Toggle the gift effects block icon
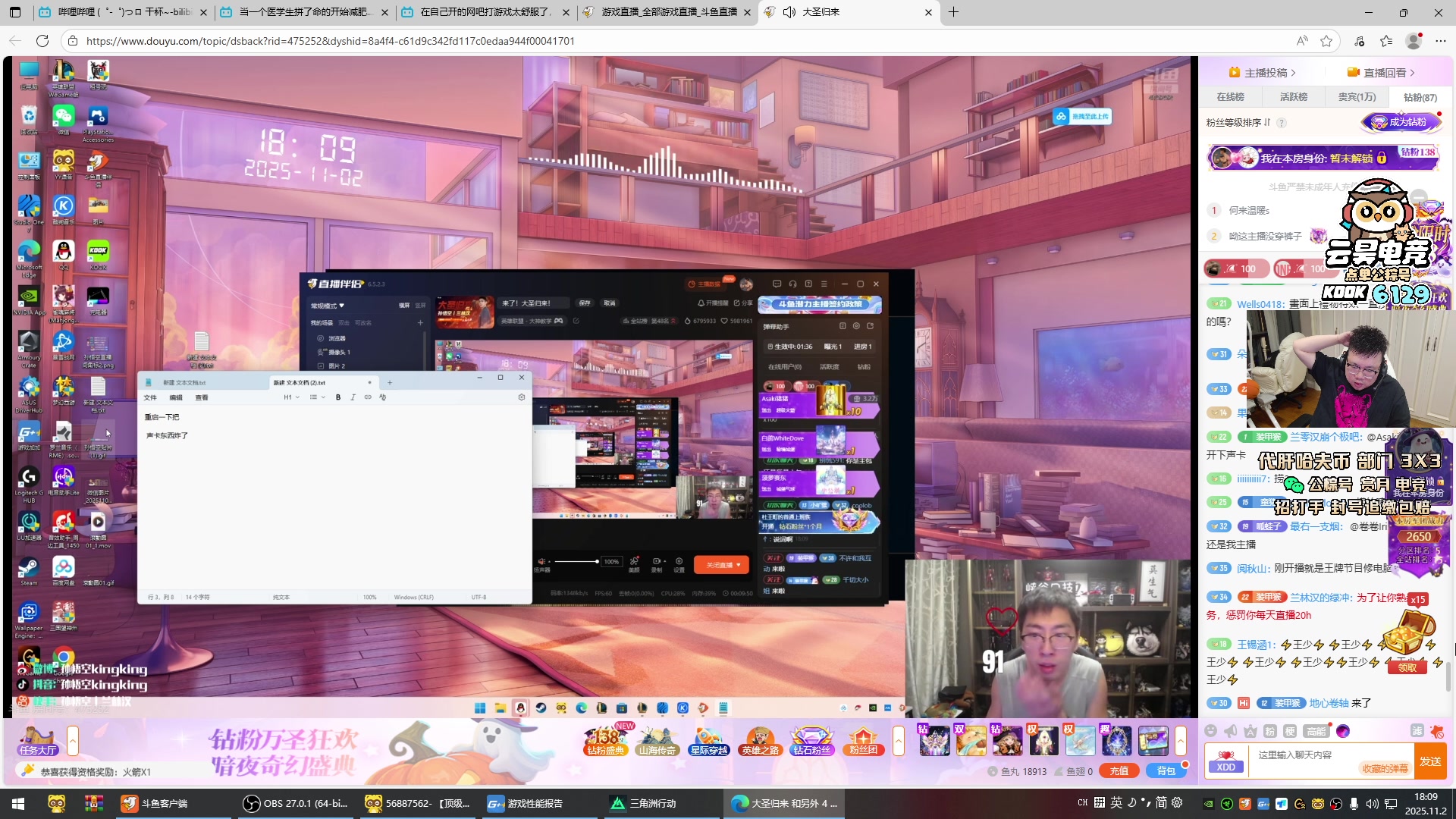Viewport: 1456px width, 819px height. tap(1436, 731)
